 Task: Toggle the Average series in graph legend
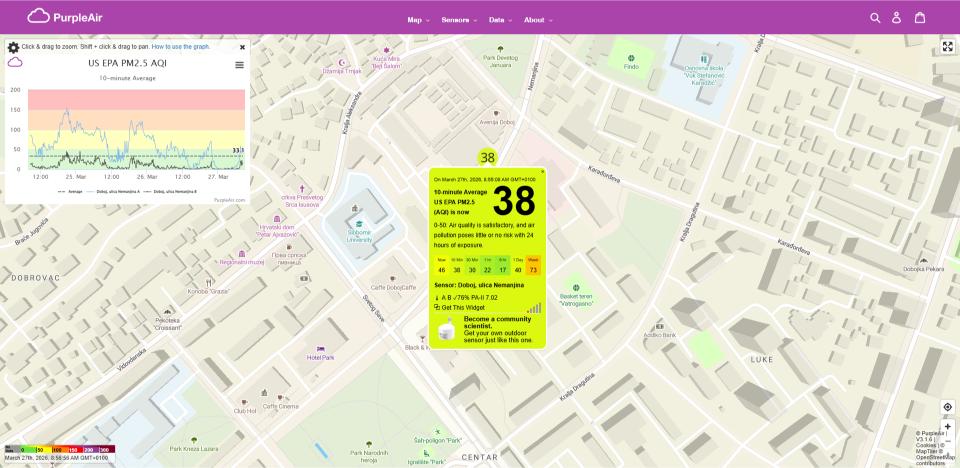70,192
